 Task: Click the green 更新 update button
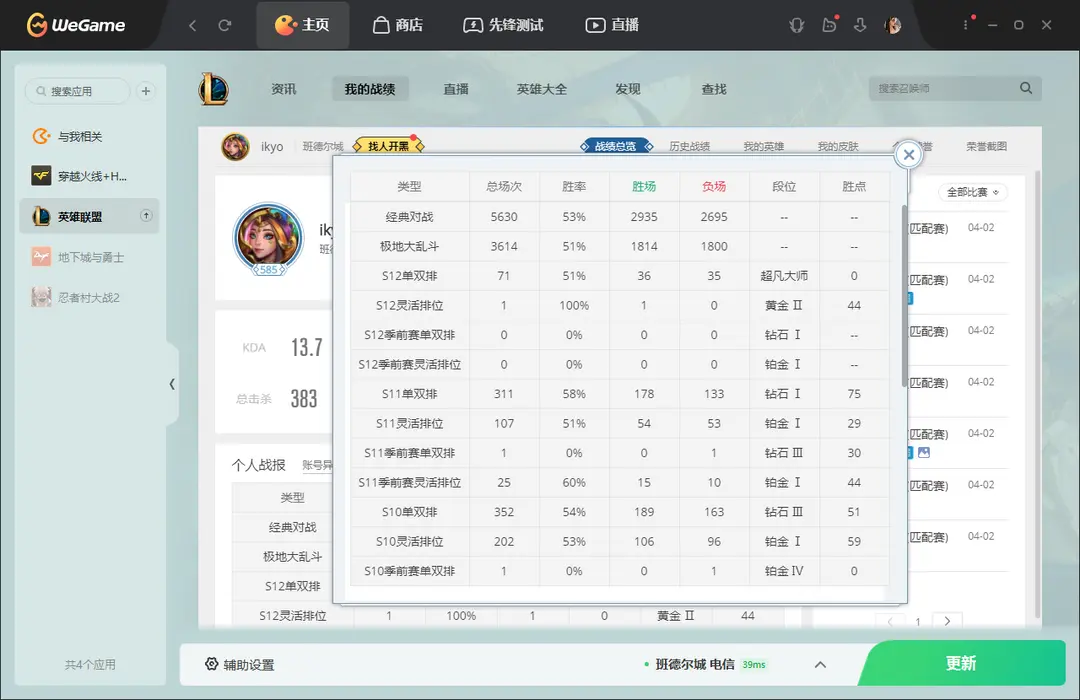(962, 663)
